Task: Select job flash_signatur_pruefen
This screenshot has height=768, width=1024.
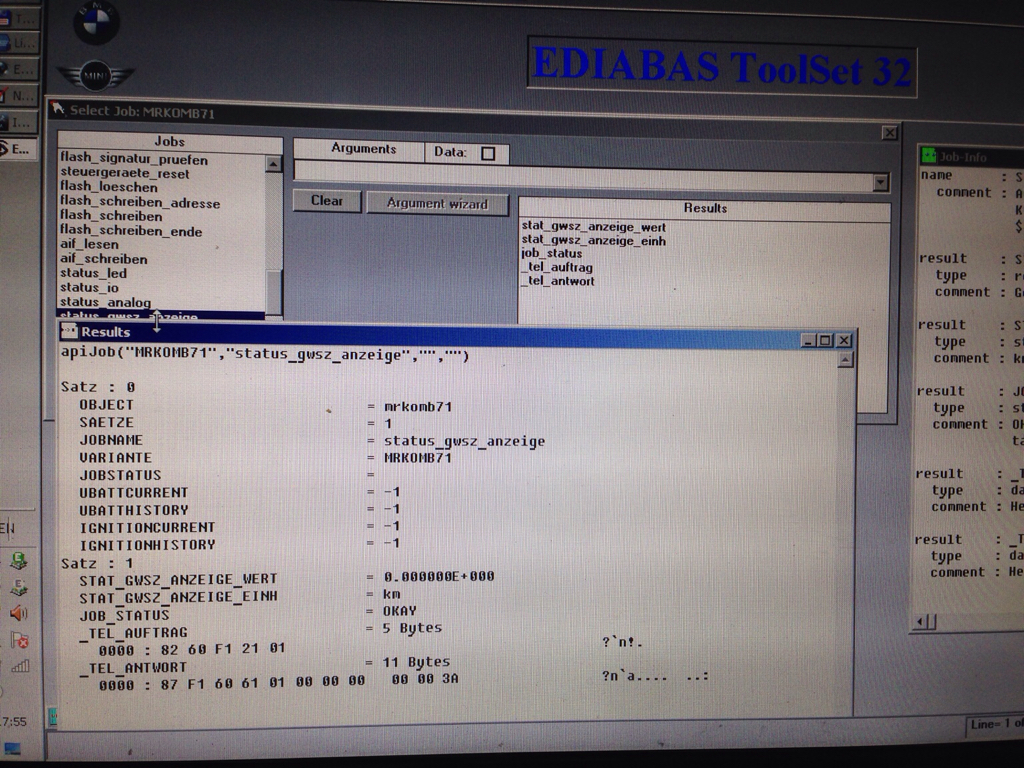Action: click(x=134, y=159)
